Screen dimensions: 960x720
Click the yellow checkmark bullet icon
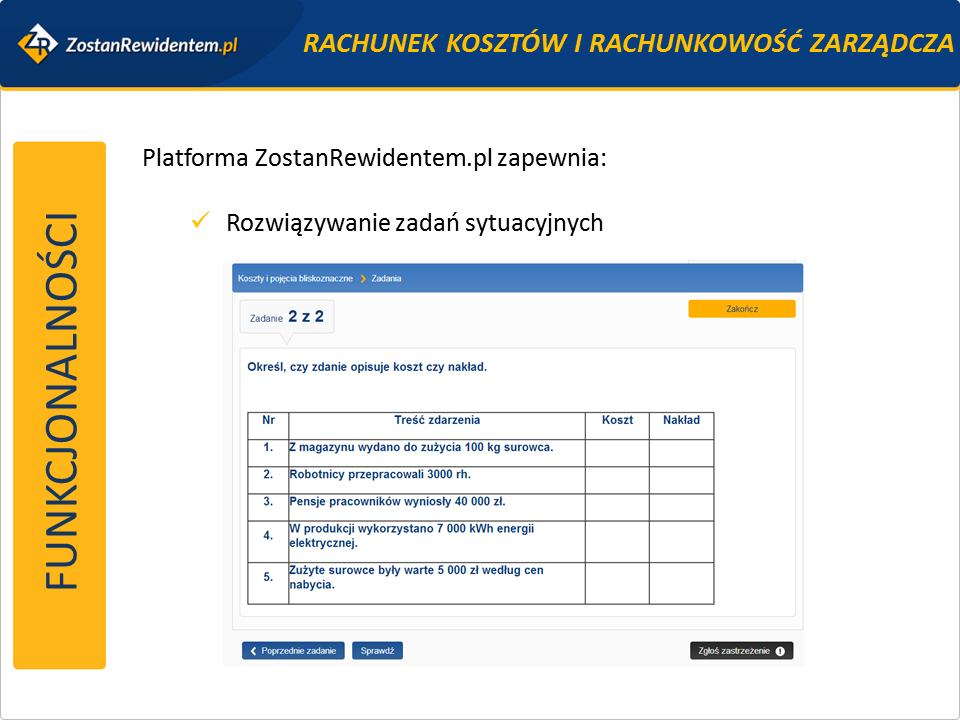click(x=199, y=221)
